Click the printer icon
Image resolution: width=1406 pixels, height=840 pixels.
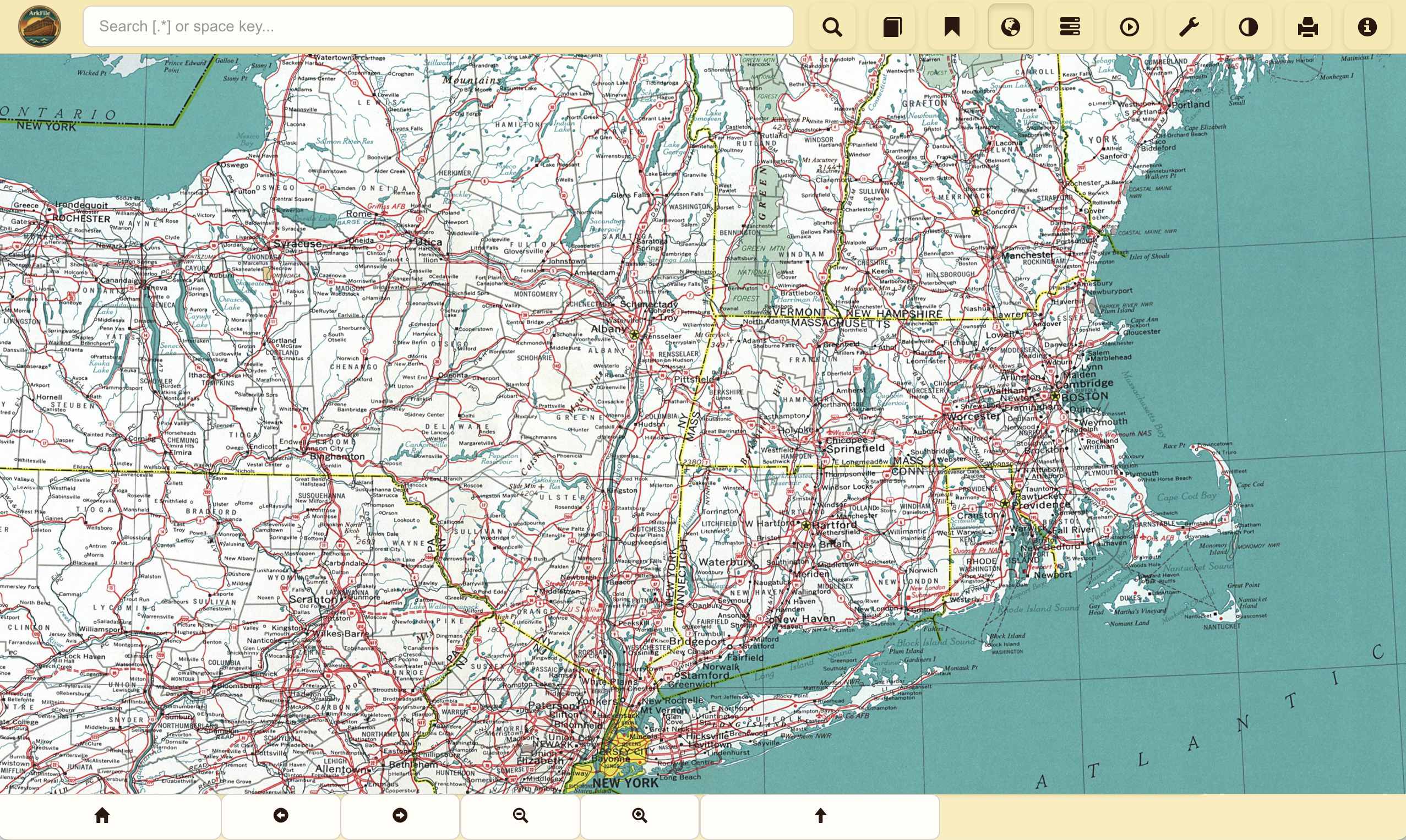[1307, 26]
